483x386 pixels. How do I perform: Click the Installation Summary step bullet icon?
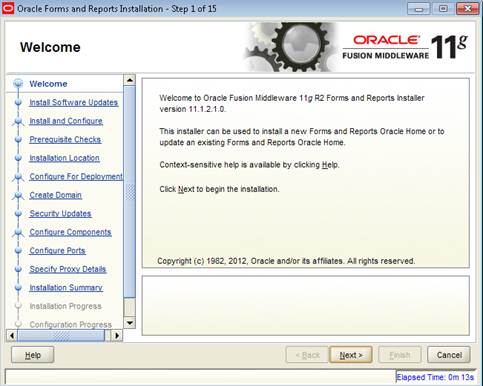click(x=18, y=287)
